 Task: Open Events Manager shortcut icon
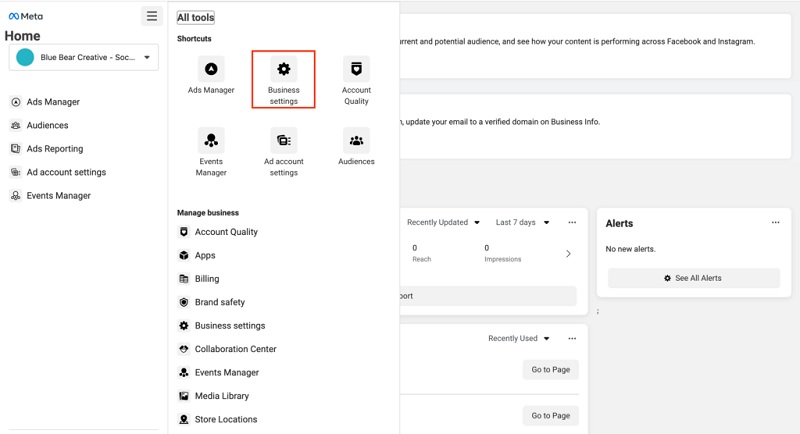tap(211, 140)
